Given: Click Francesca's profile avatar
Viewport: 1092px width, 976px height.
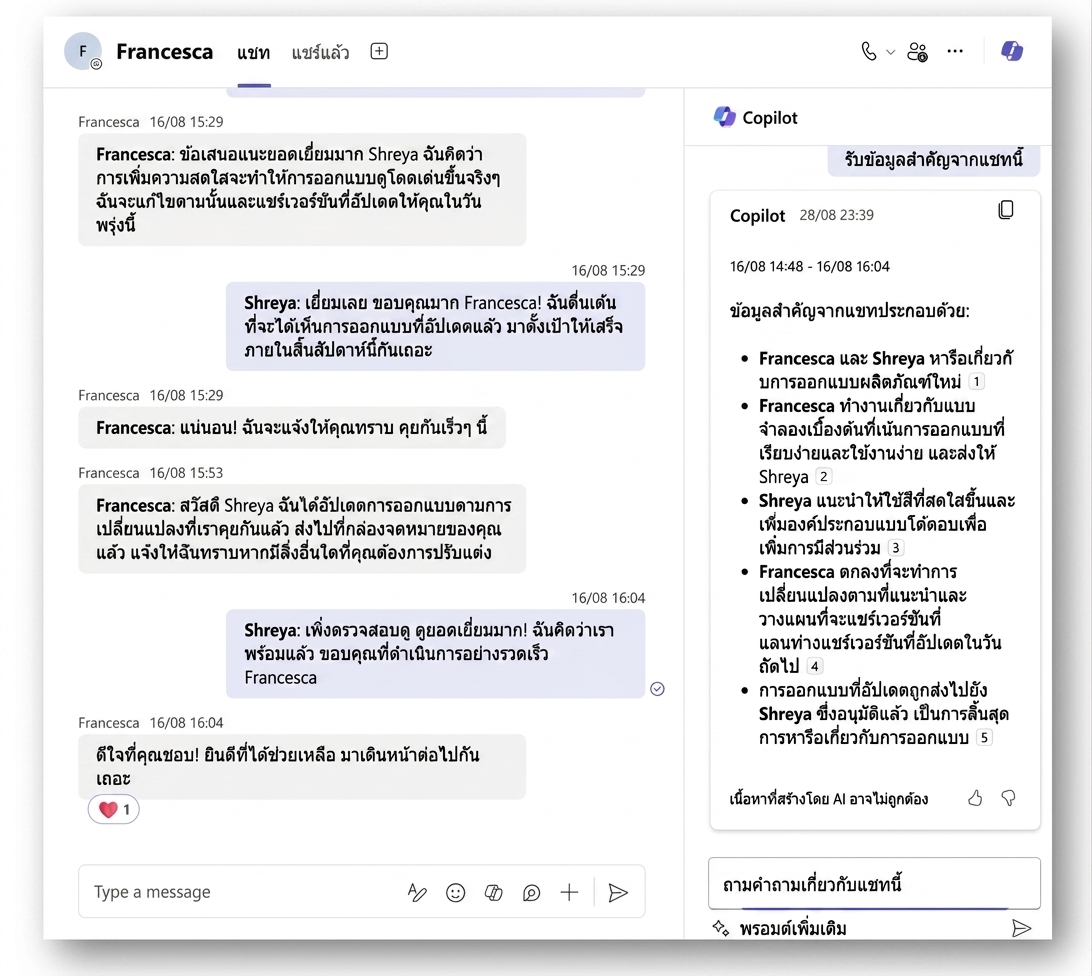Looking at the screenshot, I should coord(83,51).
